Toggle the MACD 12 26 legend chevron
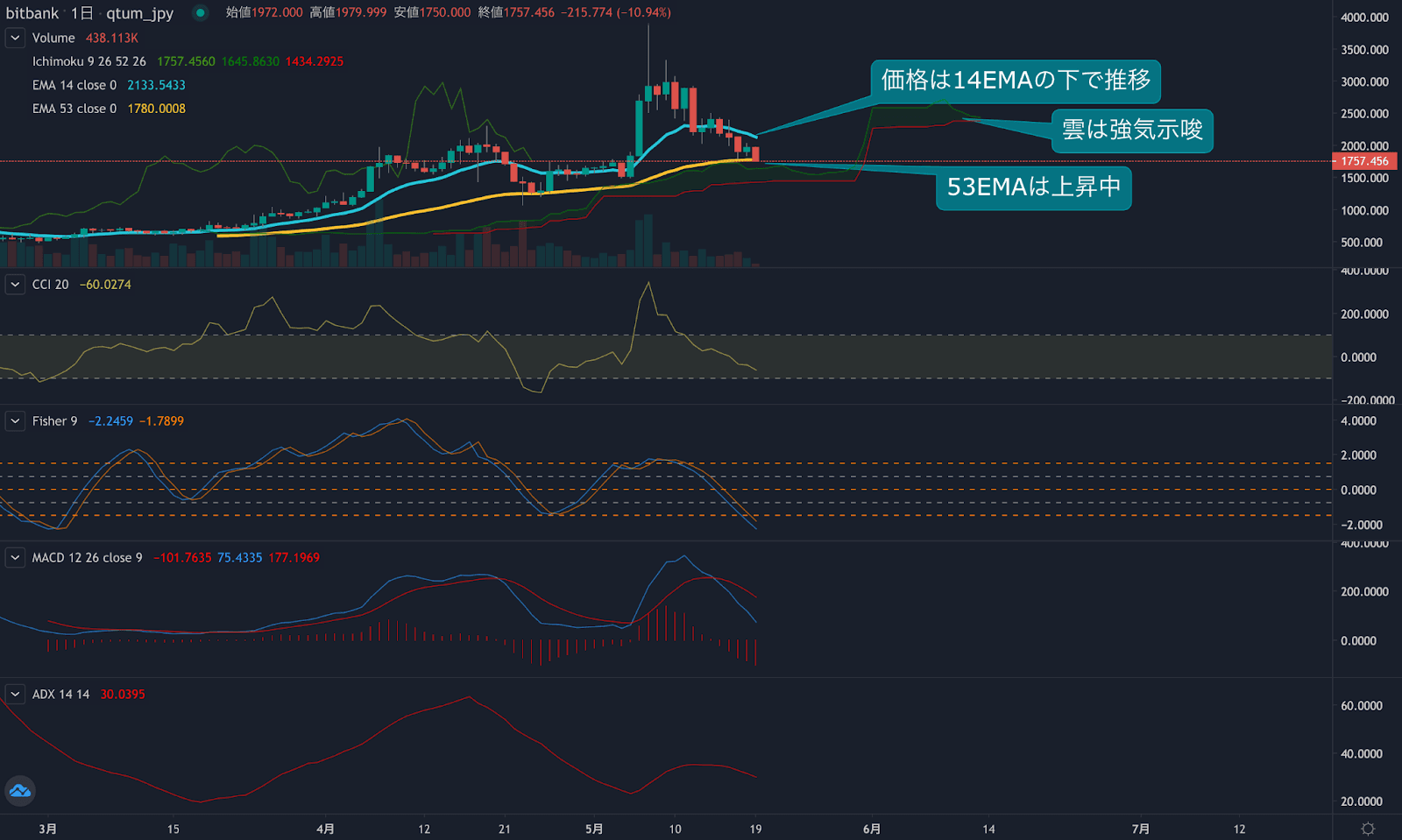Viewport: 1402px width, 840px height. coord(15,558)
